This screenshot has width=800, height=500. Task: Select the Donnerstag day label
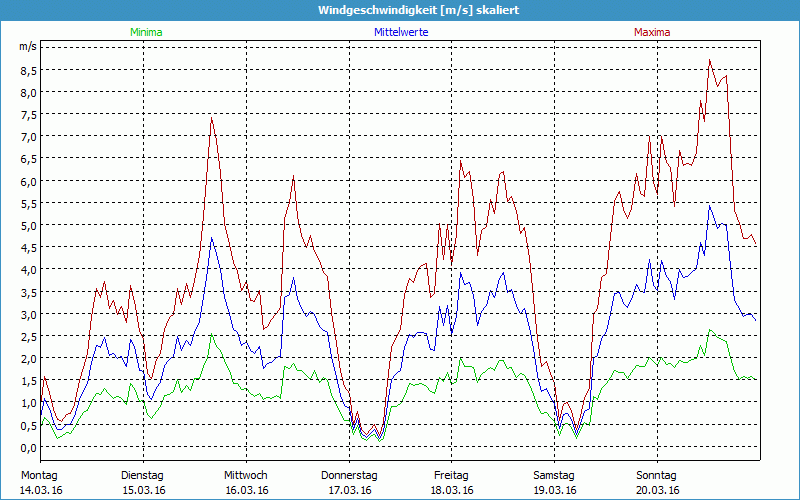[x=349, y=475]
